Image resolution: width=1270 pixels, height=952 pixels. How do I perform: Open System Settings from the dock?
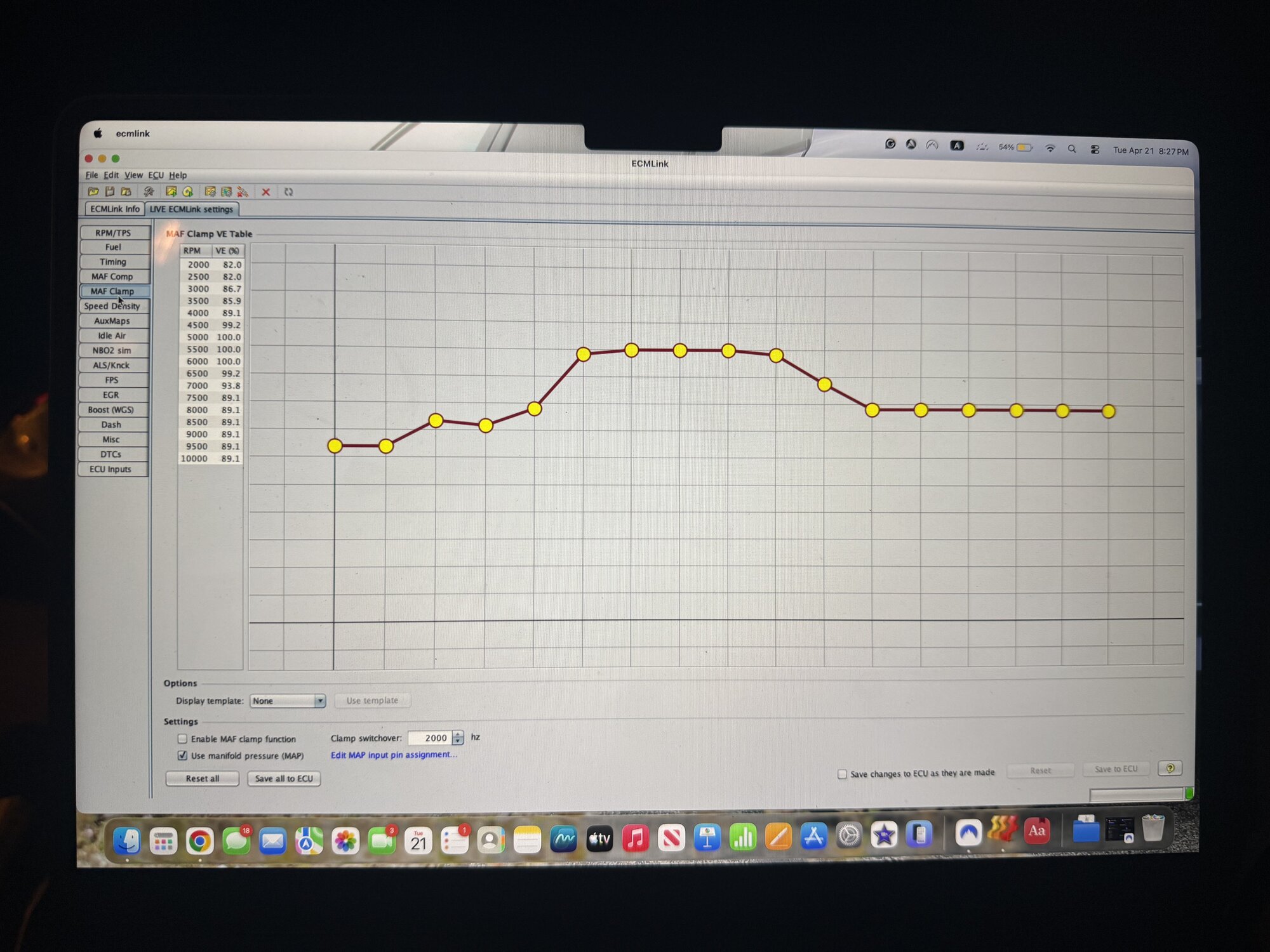(x=849, y=835)
